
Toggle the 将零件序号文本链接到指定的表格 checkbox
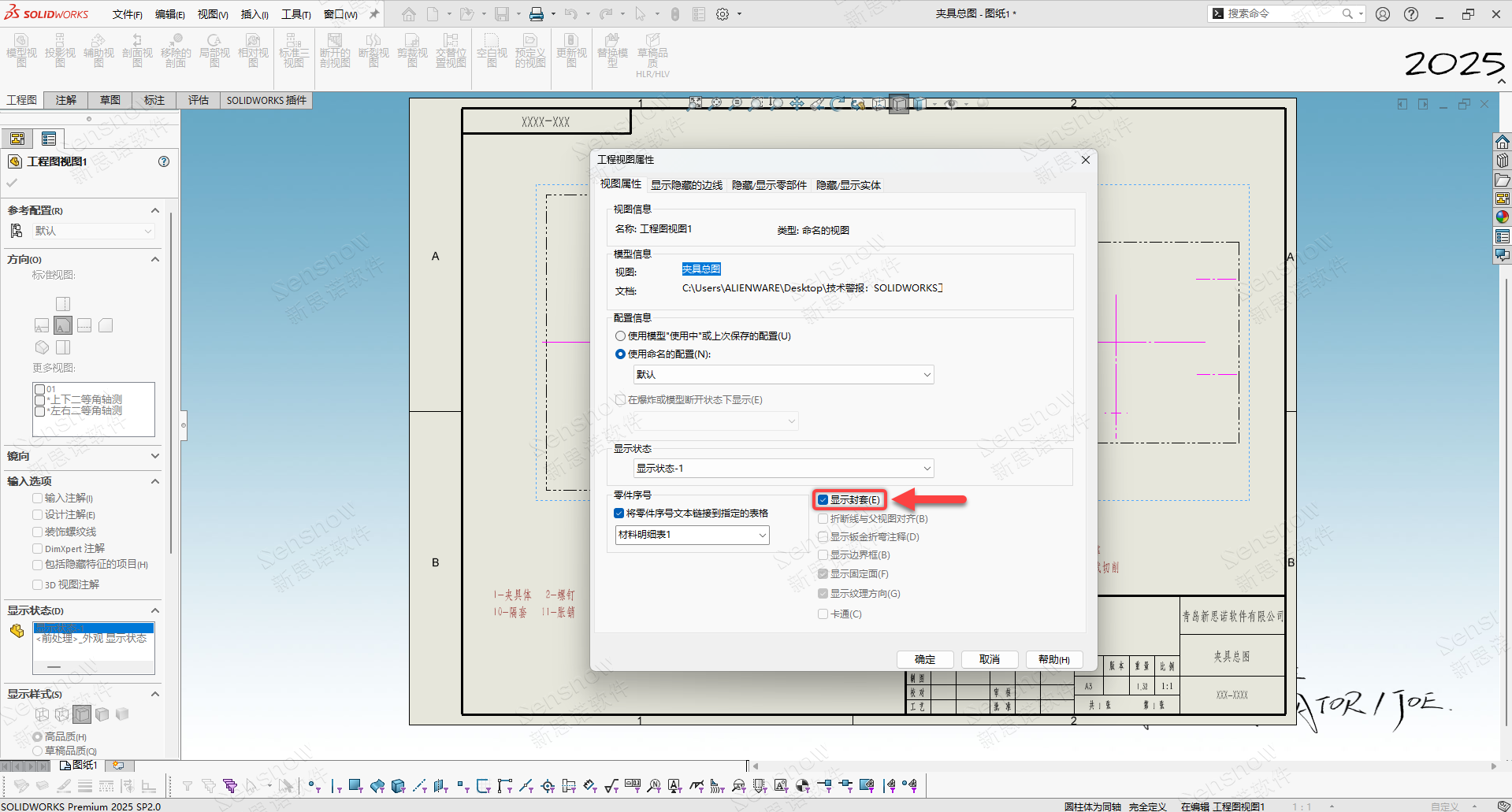(619, 514)
